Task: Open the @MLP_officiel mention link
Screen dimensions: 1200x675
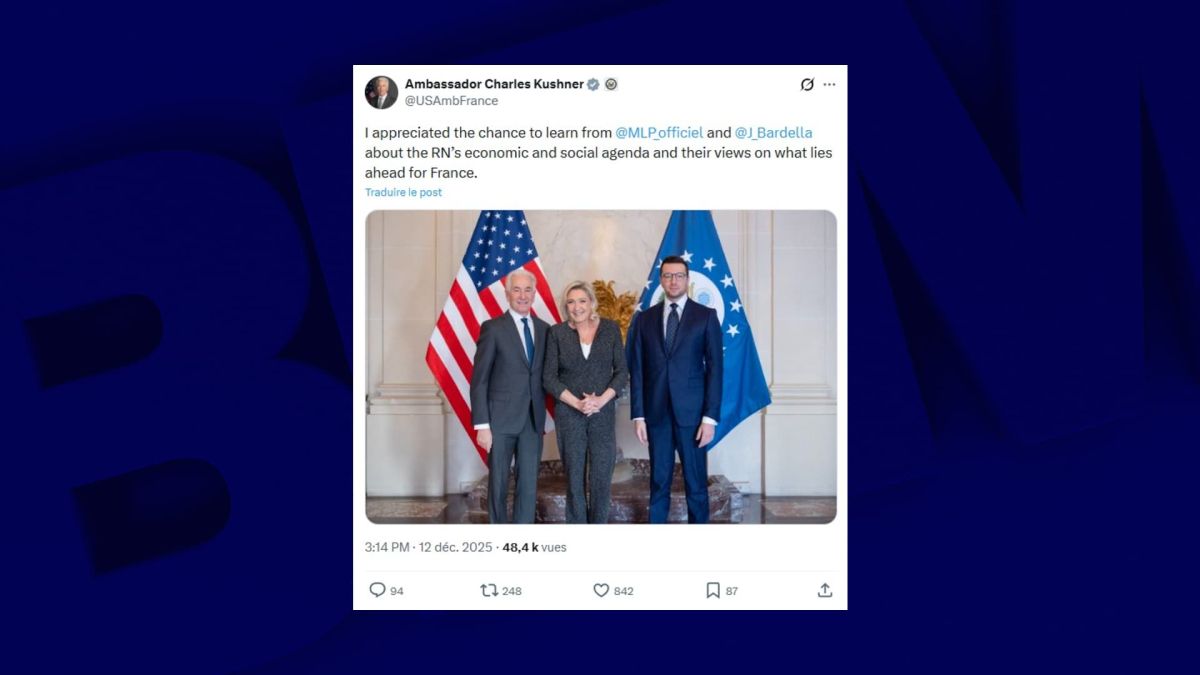Action: (659, 132)
